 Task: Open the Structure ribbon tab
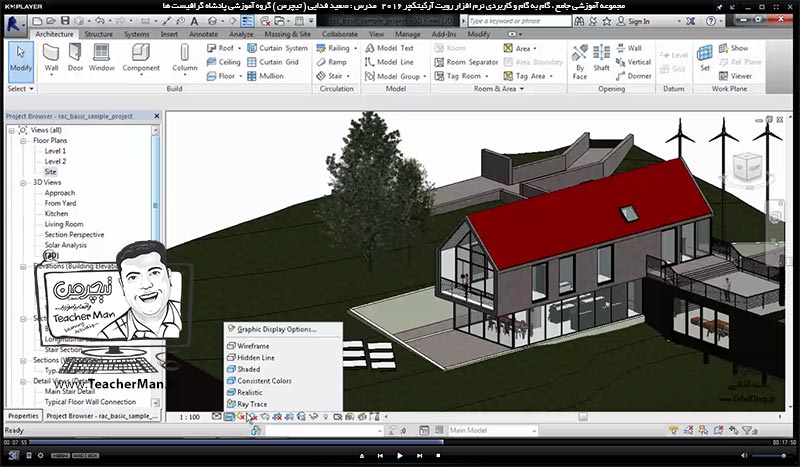click(x=98, y=34)
